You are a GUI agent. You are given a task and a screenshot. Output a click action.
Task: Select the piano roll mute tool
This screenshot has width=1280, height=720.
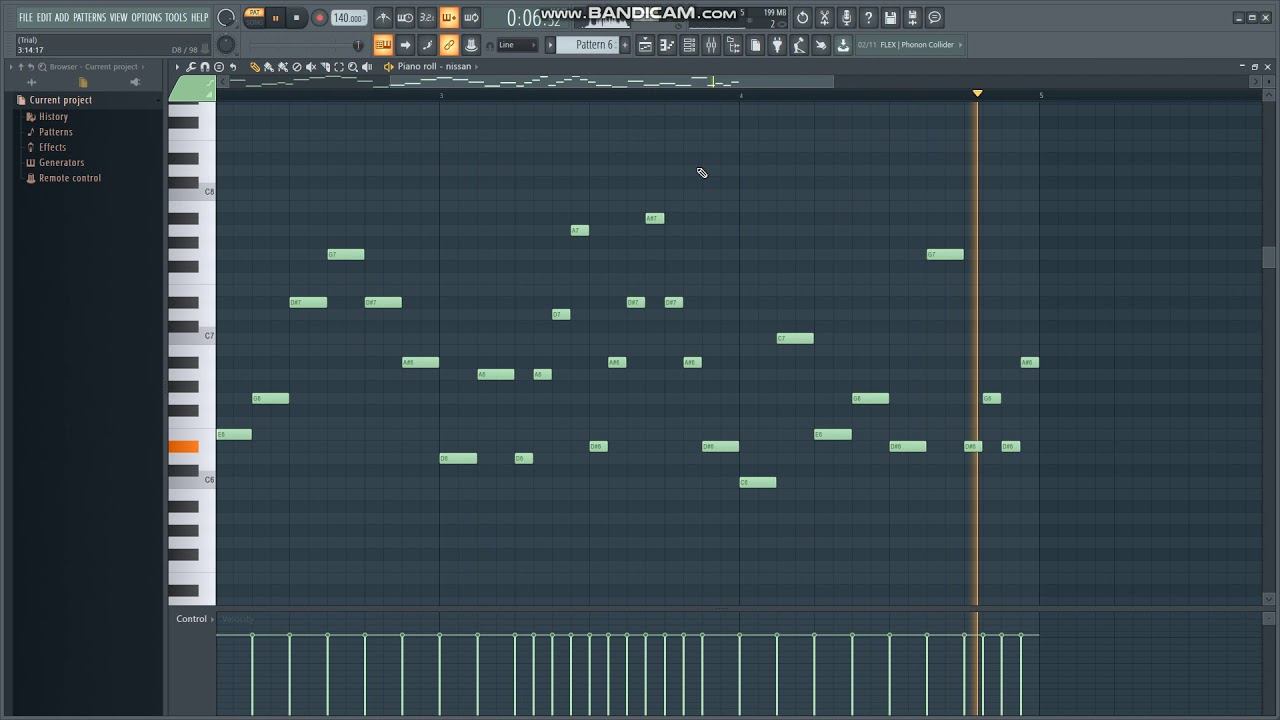click(x=311, y=67)
